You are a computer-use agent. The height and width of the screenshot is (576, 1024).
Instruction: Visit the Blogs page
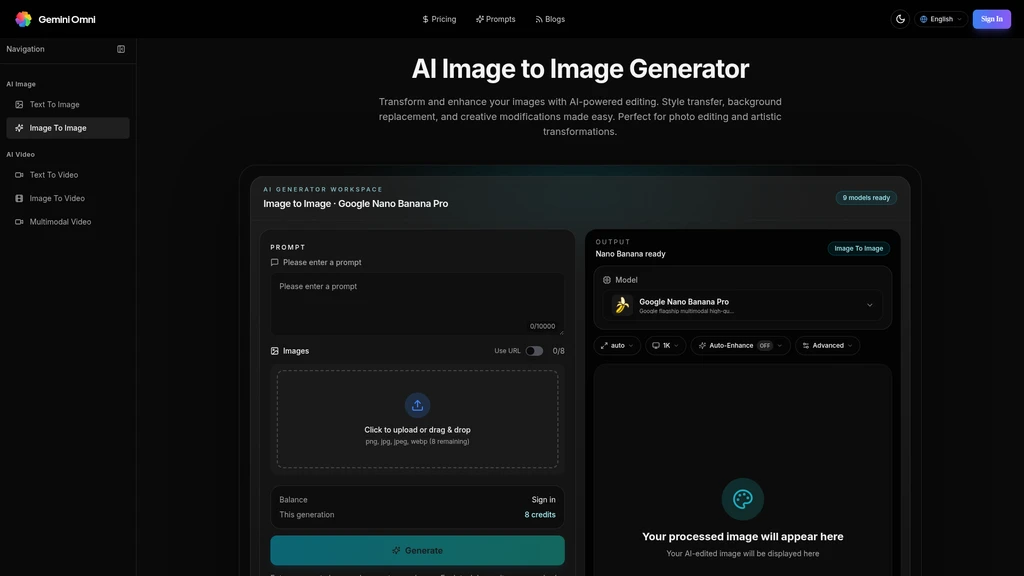point(550,19)
